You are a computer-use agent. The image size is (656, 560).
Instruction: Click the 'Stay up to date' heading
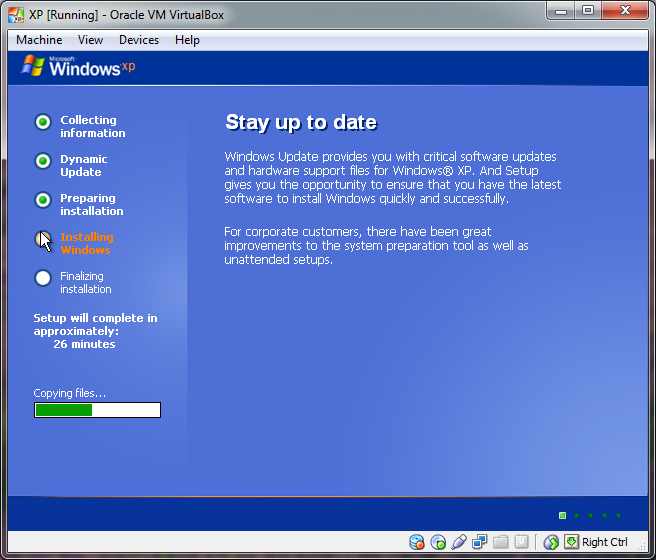tap(301, 123)
